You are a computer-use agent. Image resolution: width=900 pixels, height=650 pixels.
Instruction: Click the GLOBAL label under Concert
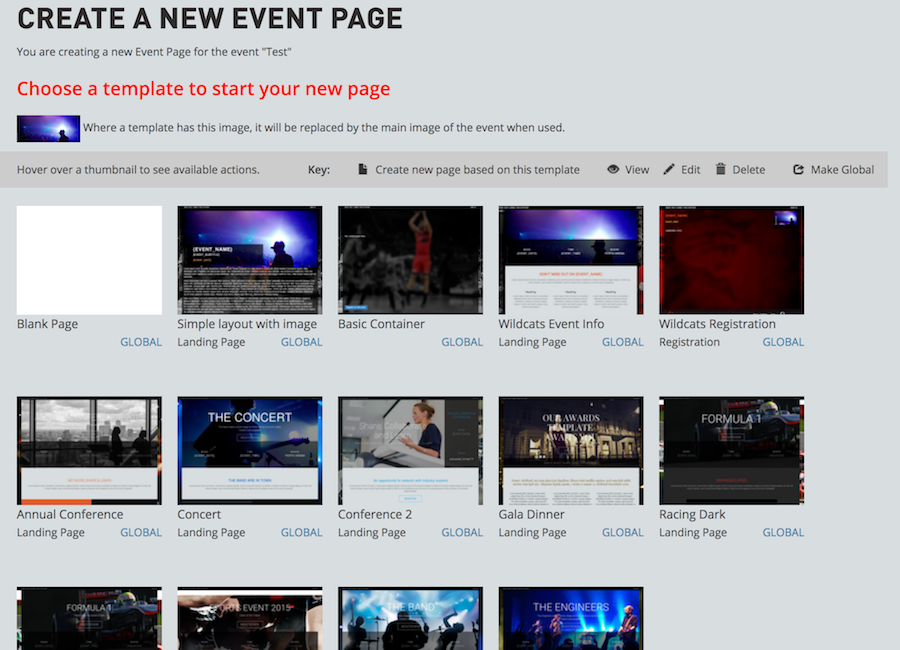coord(301,532)
